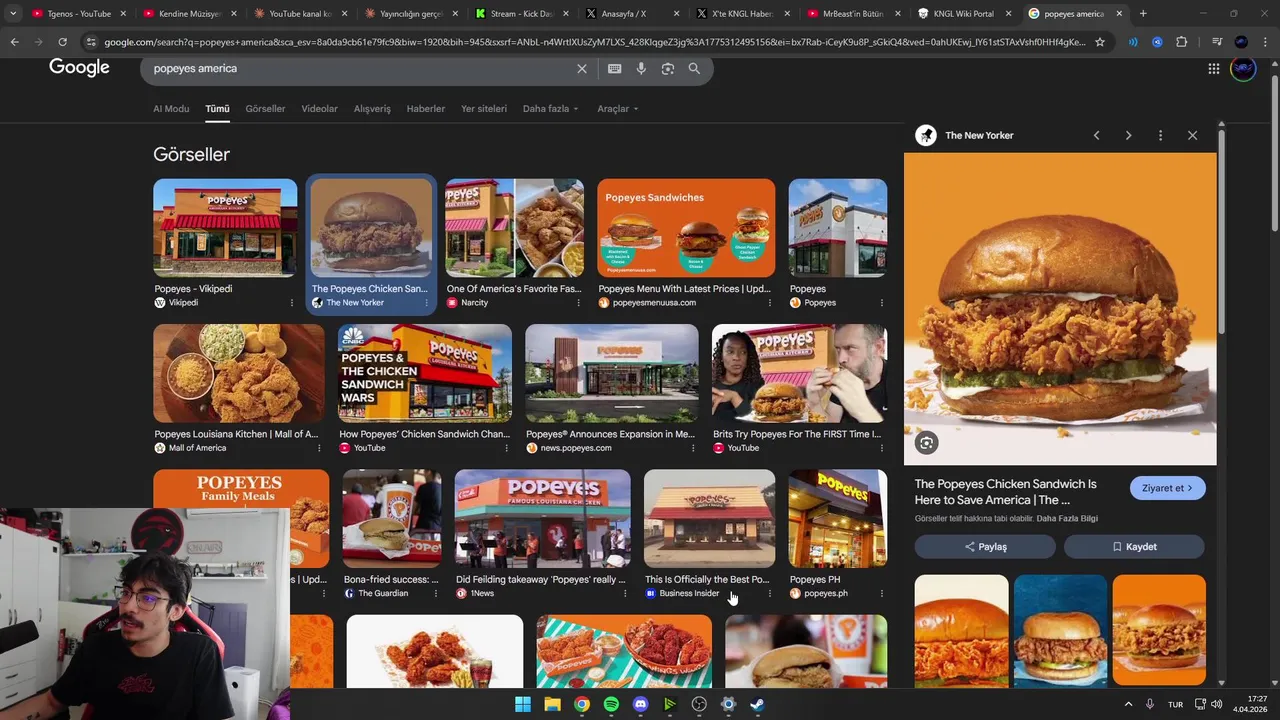Open the Business Insider Popeyes thumbnail
The image size is (1280, 720).
pyautogui.click(x=709, y=518)
